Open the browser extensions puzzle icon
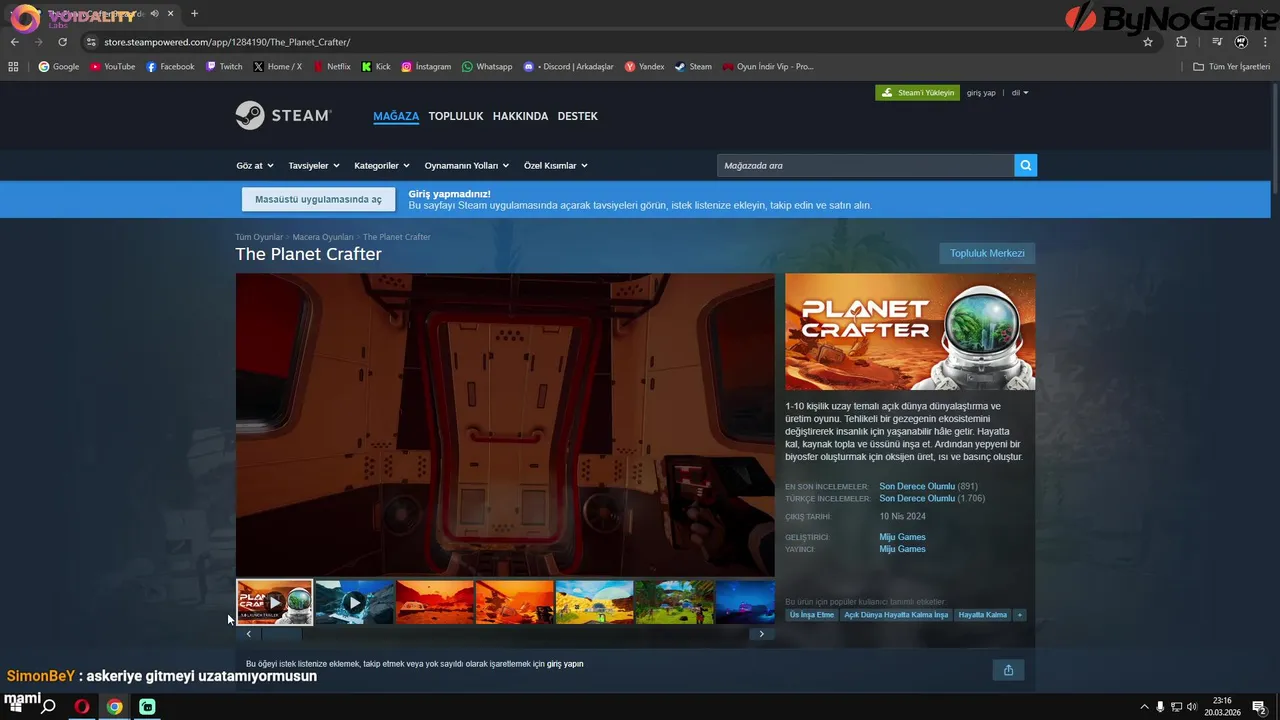 [1181, 42]
